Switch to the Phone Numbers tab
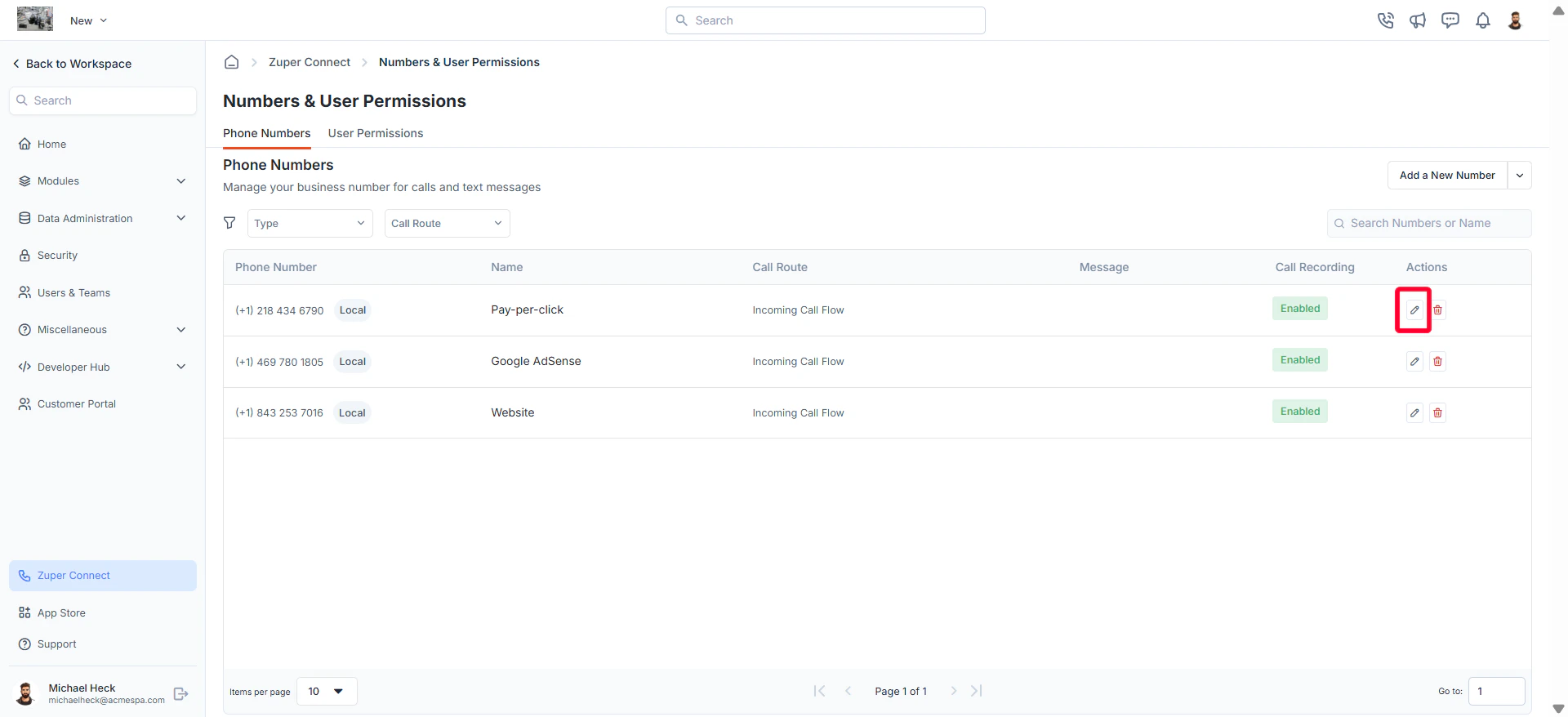 tap(266, 133)
